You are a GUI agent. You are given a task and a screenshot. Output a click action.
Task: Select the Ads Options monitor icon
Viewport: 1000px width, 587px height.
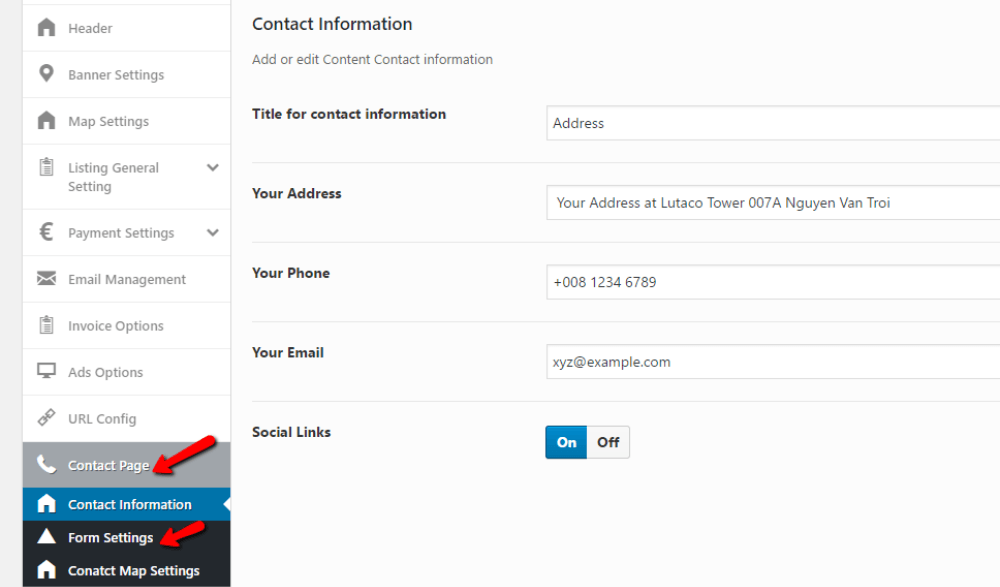point(44,371)
